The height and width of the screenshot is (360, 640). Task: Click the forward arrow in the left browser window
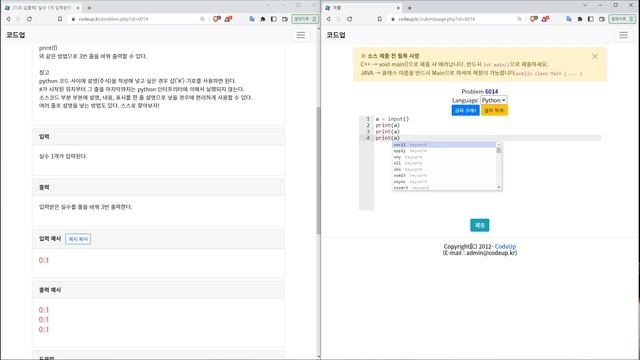(x=19, y=19)
